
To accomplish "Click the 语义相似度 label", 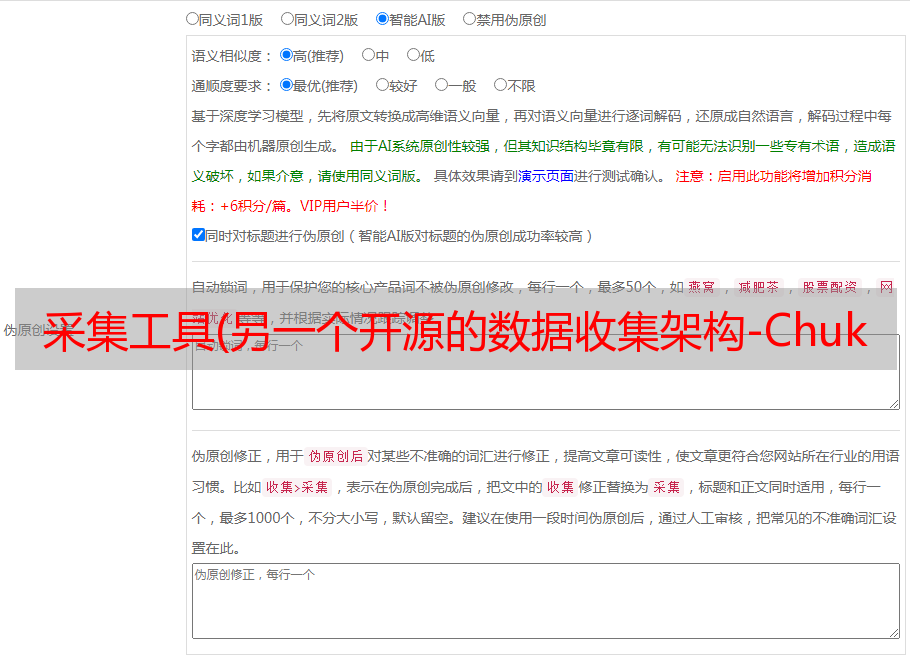I will click(232, 56).
